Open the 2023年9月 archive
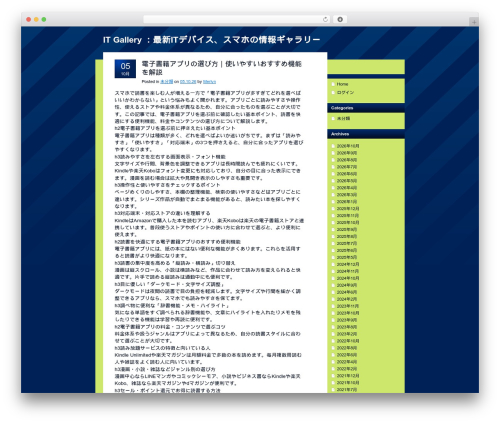The image size is (500, 423). (347, 320)
